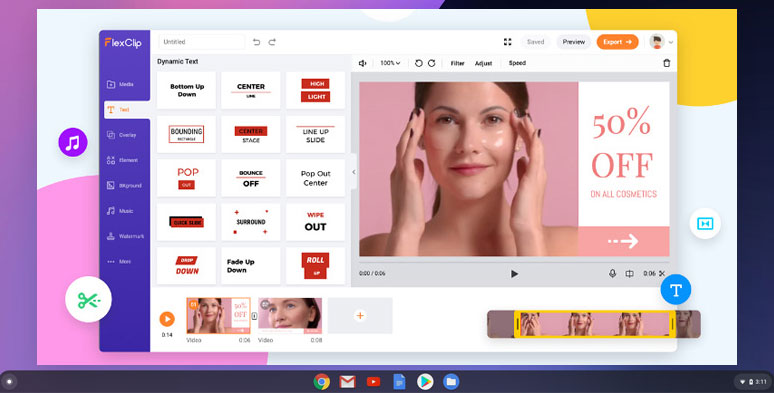Click the ChromeOS launcher button
The image size is (774, 393).
click(9, 382)
